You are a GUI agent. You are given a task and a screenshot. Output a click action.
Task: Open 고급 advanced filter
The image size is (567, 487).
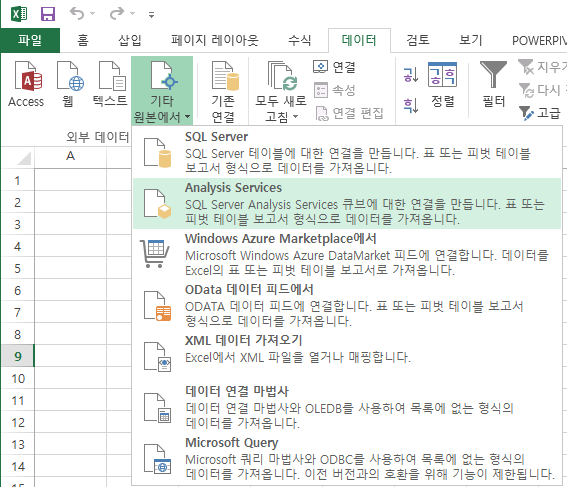point(540,113)
